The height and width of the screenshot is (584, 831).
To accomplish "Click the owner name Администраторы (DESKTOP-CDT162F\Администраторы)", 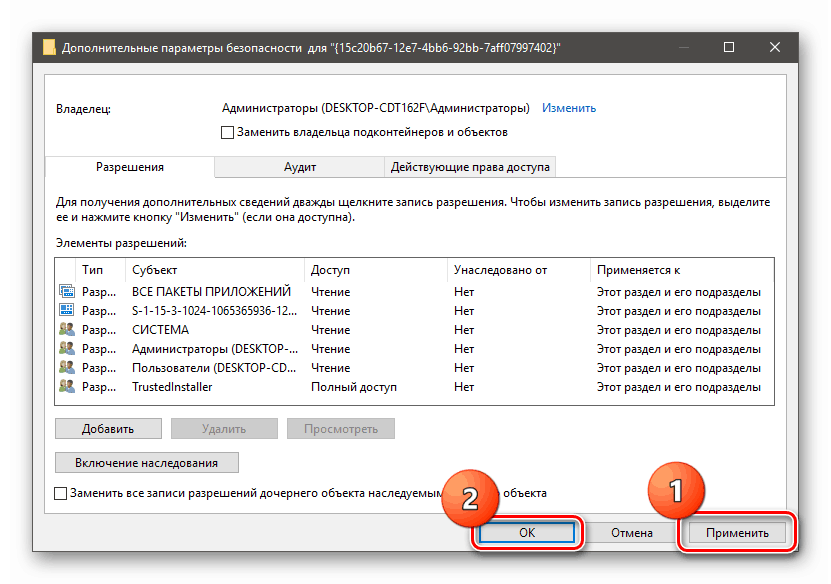I will click(375, 108).
